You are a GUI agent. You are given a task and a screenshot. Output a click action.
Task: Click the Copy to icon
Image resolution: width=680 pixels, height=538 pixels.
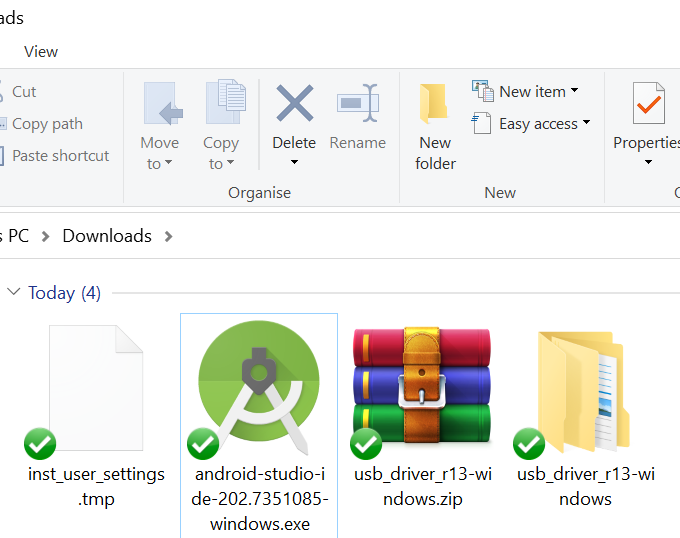click(226, 102)
